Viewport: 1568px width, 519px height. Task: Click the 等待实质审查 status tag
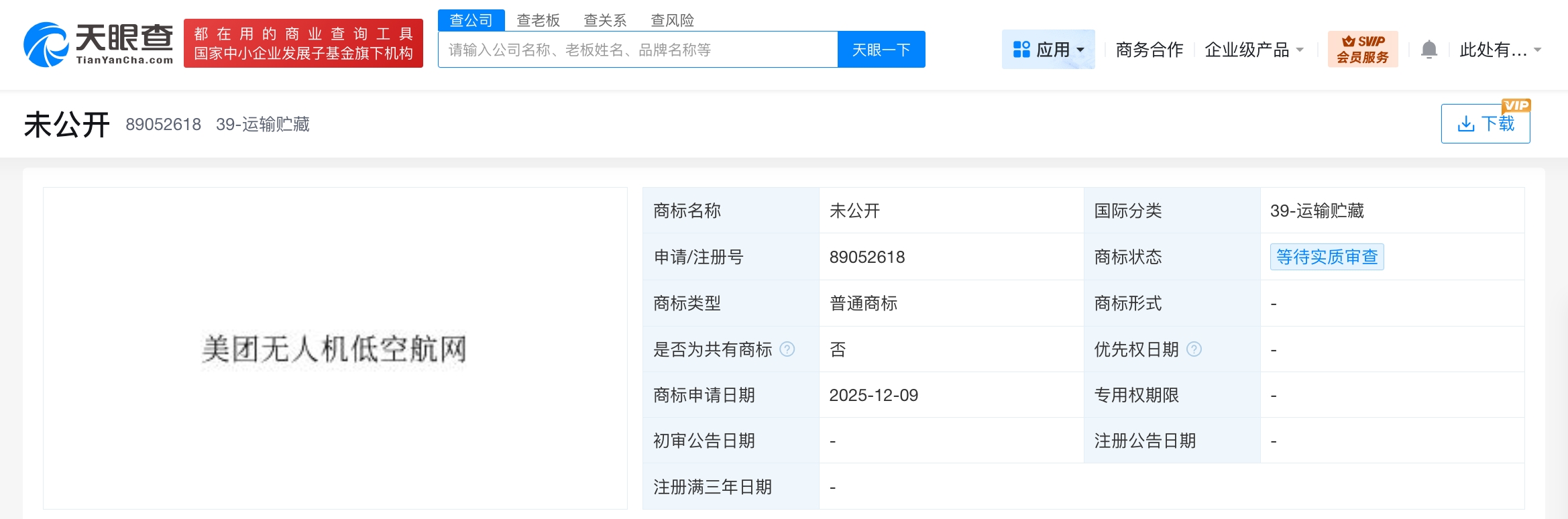click(1326, 257)
